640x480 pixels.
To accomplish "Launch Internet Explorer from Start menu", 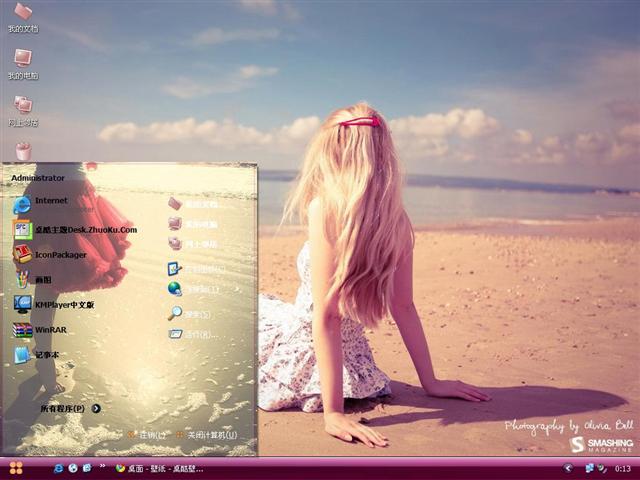I will pyautogui.click(x=50, y=201).
